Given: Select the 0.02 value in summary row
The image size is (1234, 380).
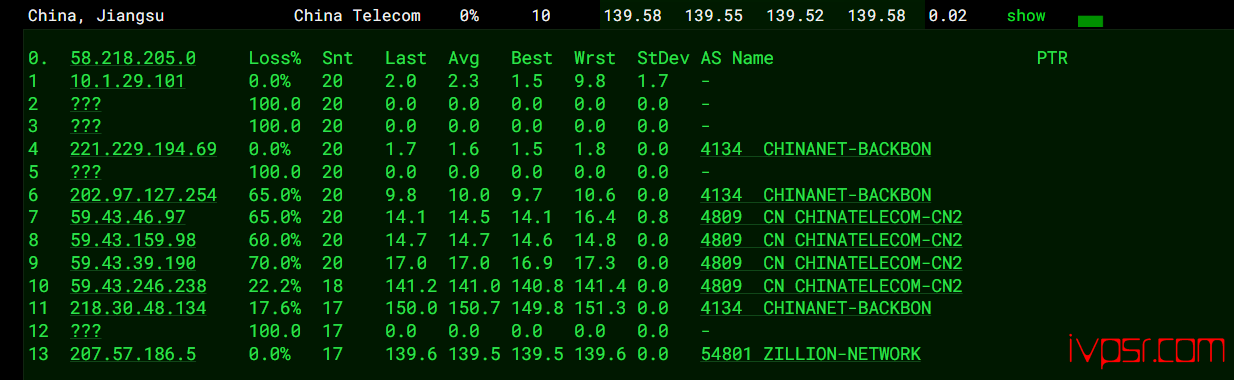Looking at the screenshot, I should 947,16.
